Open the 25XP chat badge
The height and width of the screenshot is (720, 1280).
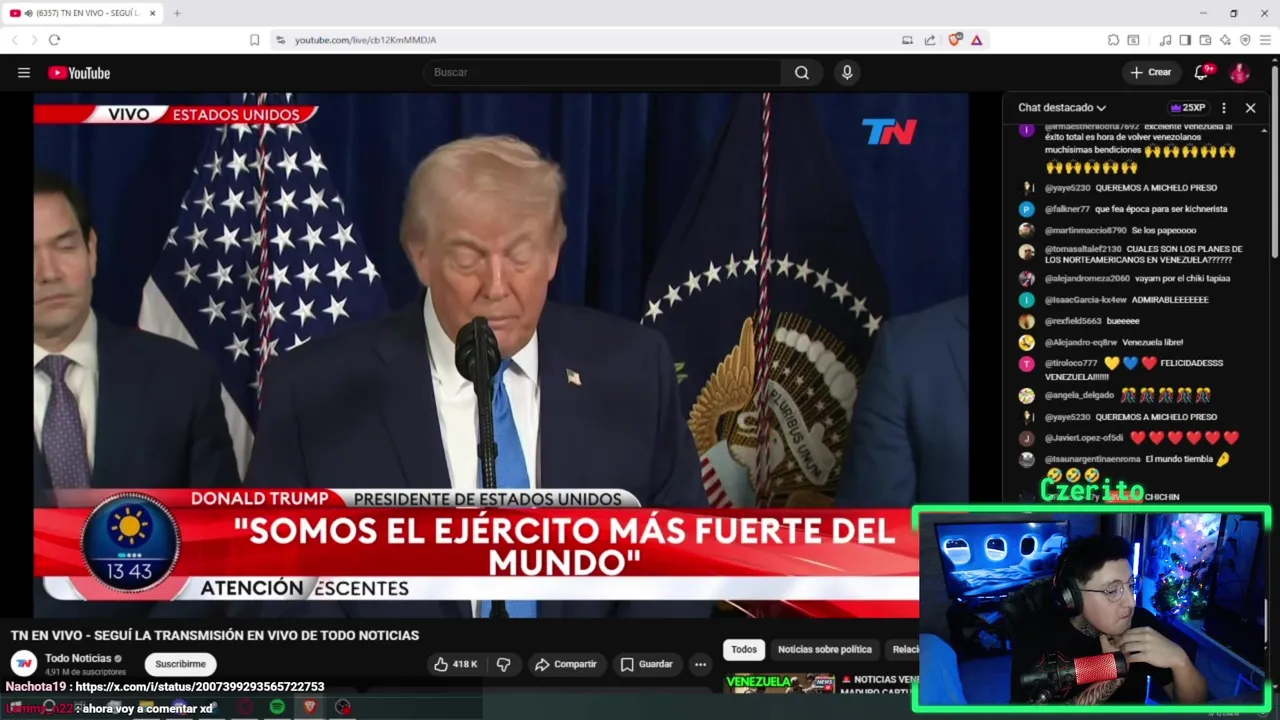pyautogui.click(x=1188, y=108)
